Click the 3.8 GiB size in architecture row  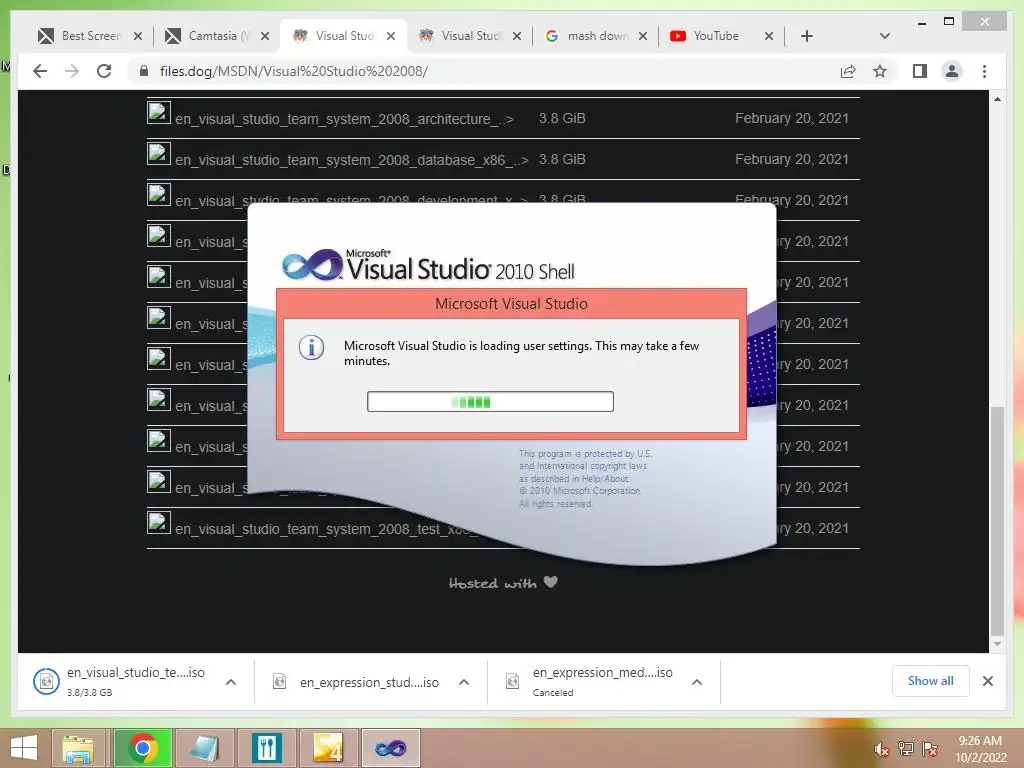click(x=562, y=118)
